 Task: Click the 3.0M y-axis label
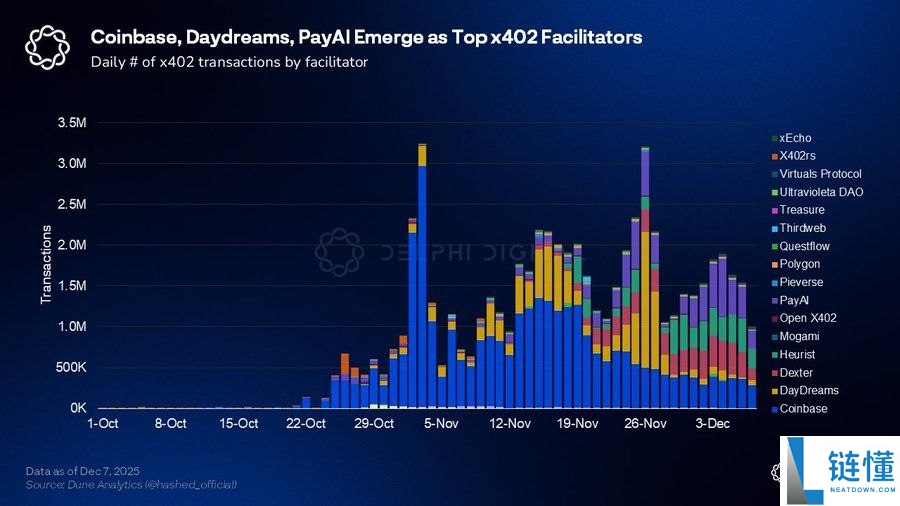[x=72, y=164]
